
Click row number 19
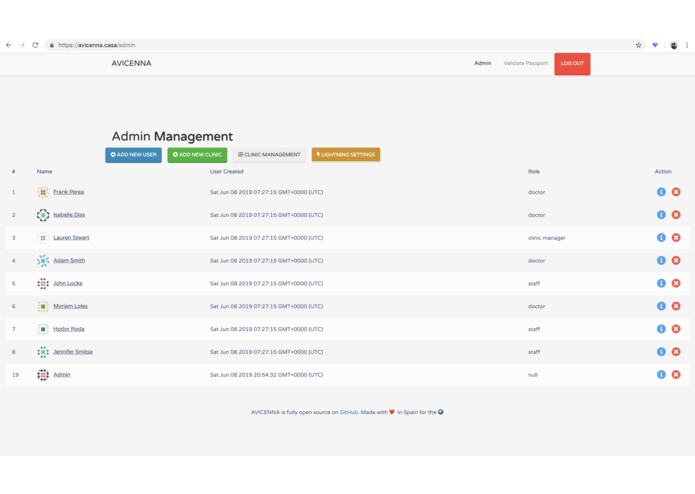coord(15,375)
